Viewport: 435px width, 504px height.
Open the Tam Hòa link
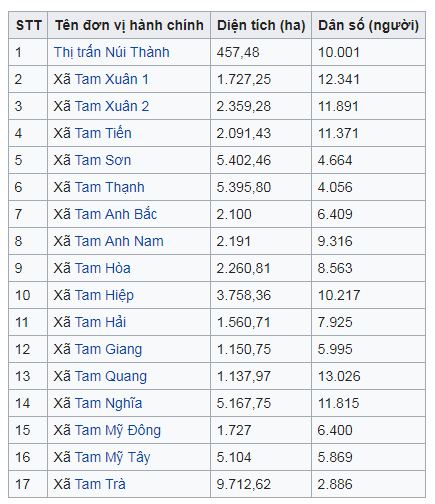(103, 268)
